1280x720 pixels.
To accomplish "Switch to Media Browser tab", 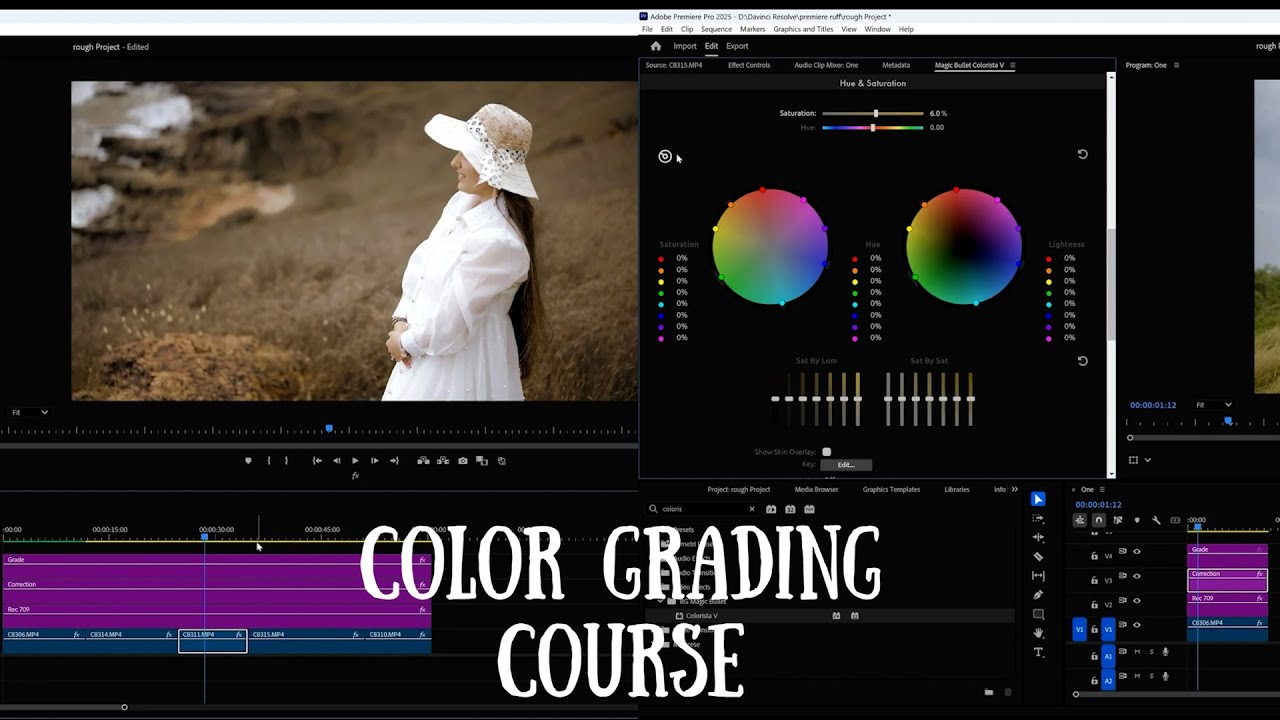I will click(x=816, y=489).
